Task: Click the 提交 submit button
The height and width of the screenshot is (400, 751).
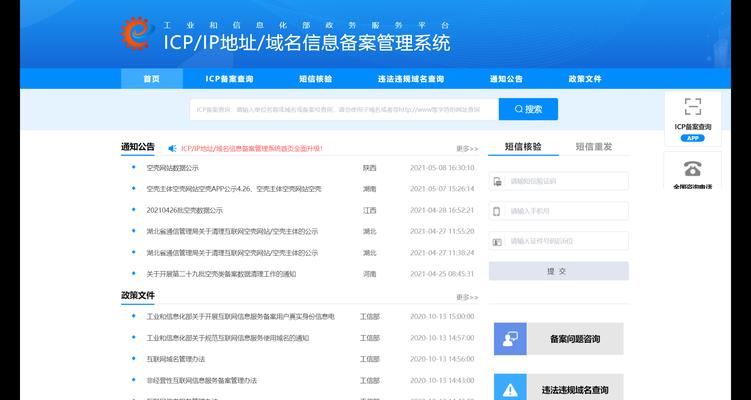Action: coord(558,271)
